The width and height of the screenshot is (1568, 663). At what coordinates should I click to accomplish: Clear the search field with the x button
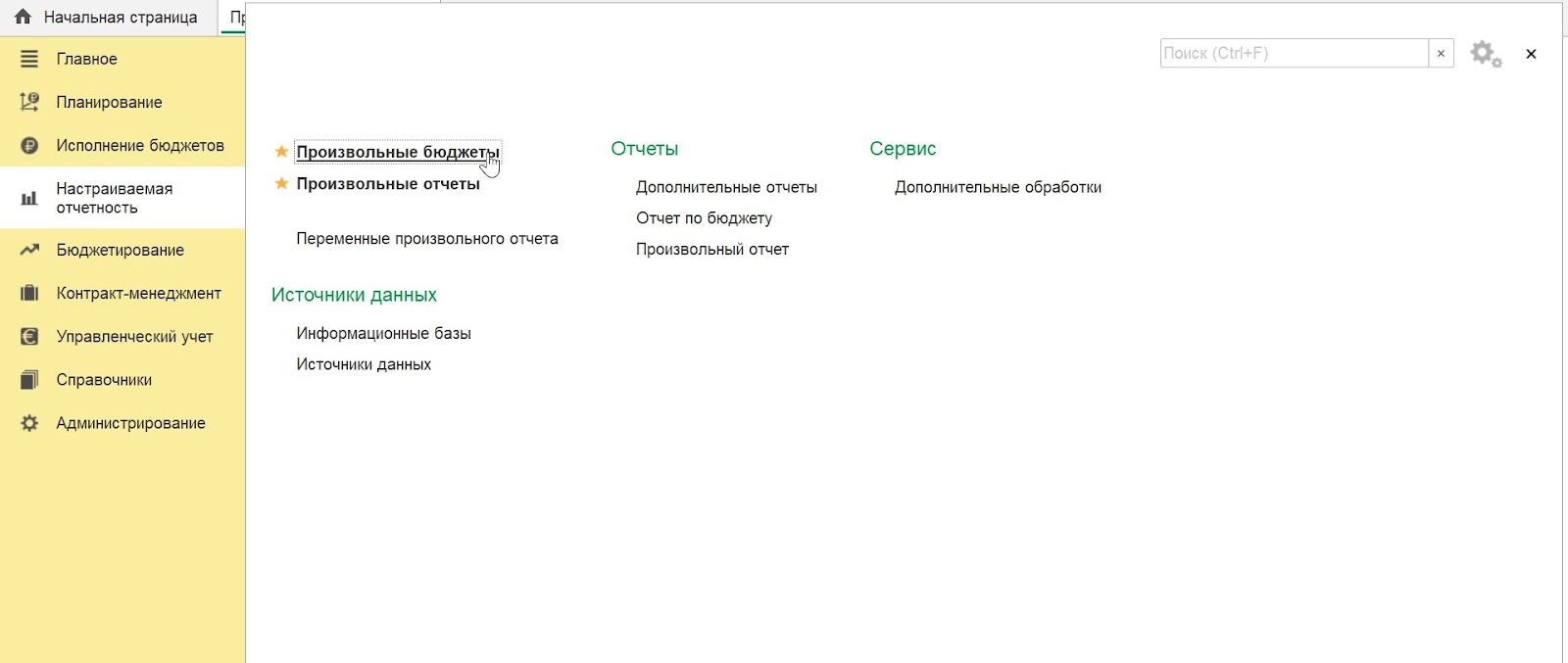[x=1441, y=54]
